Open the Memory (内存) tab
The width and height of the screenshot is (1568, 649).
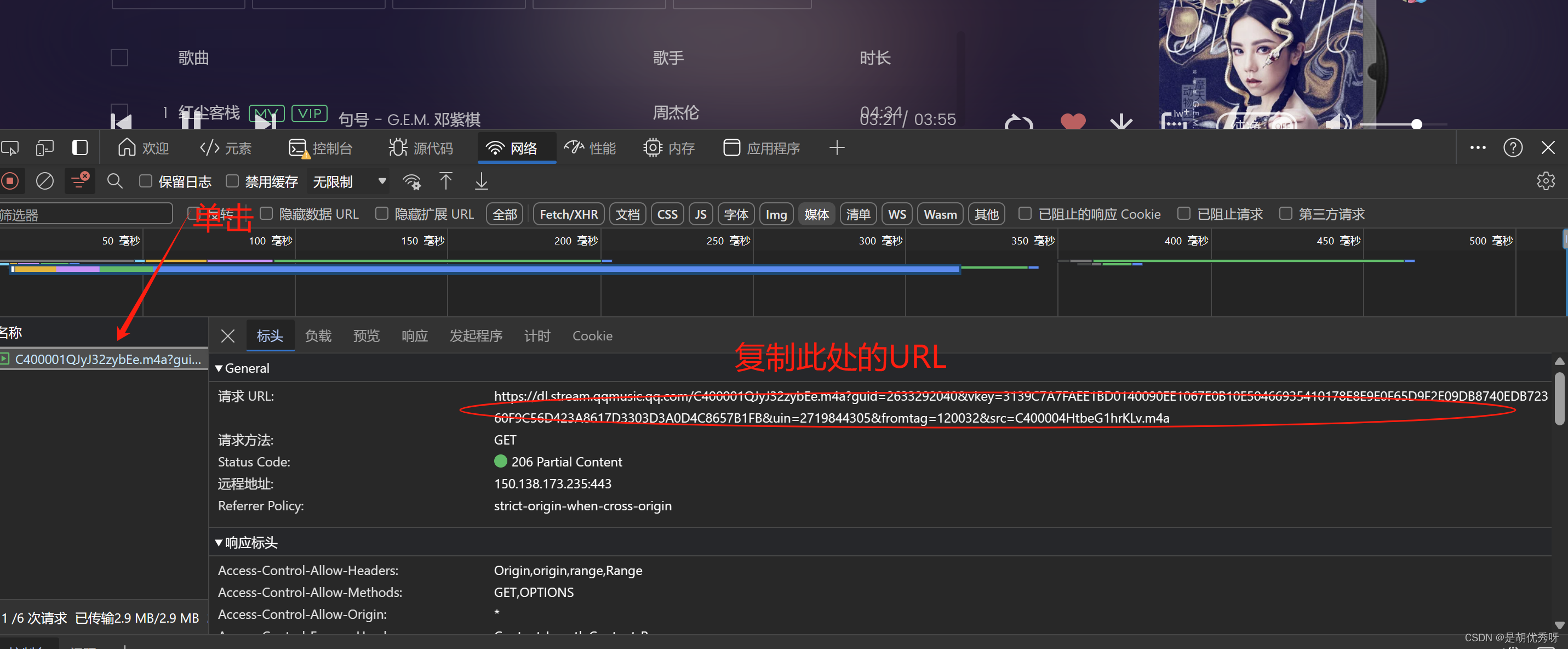pos(669,148)
